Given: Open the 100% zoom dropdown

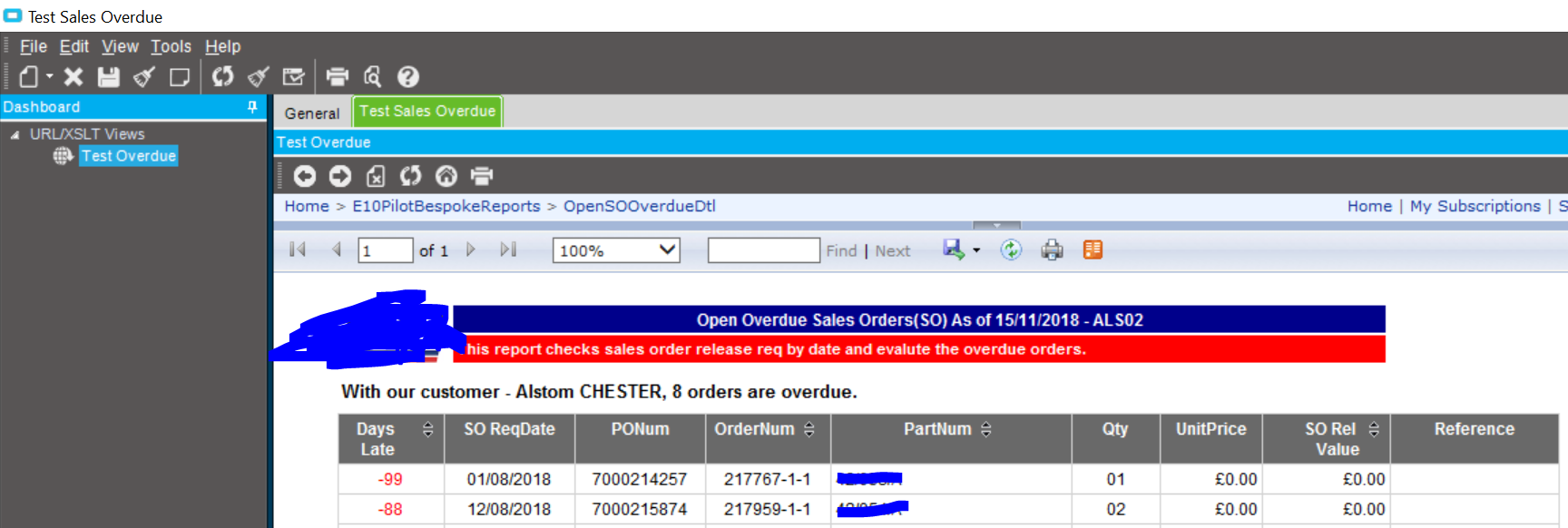Looking at the screenshot, I should [x=616, y=250].
